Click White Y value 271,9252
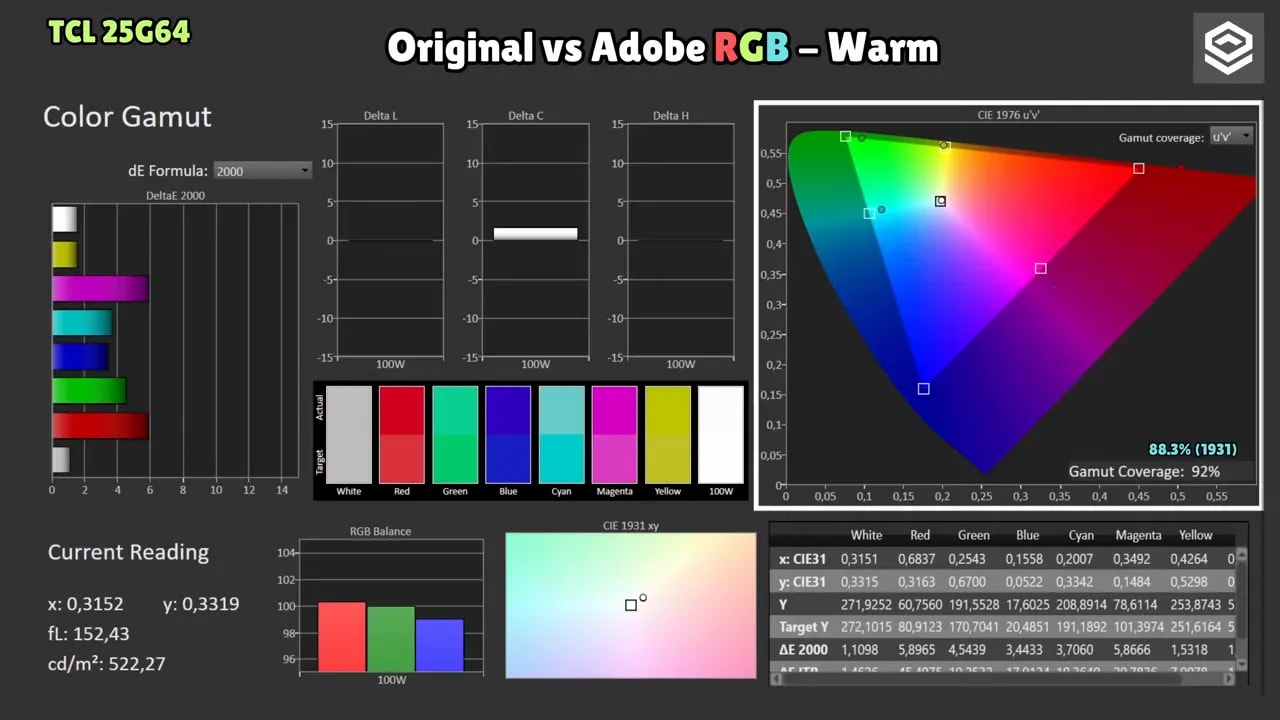 pos(866,605)
